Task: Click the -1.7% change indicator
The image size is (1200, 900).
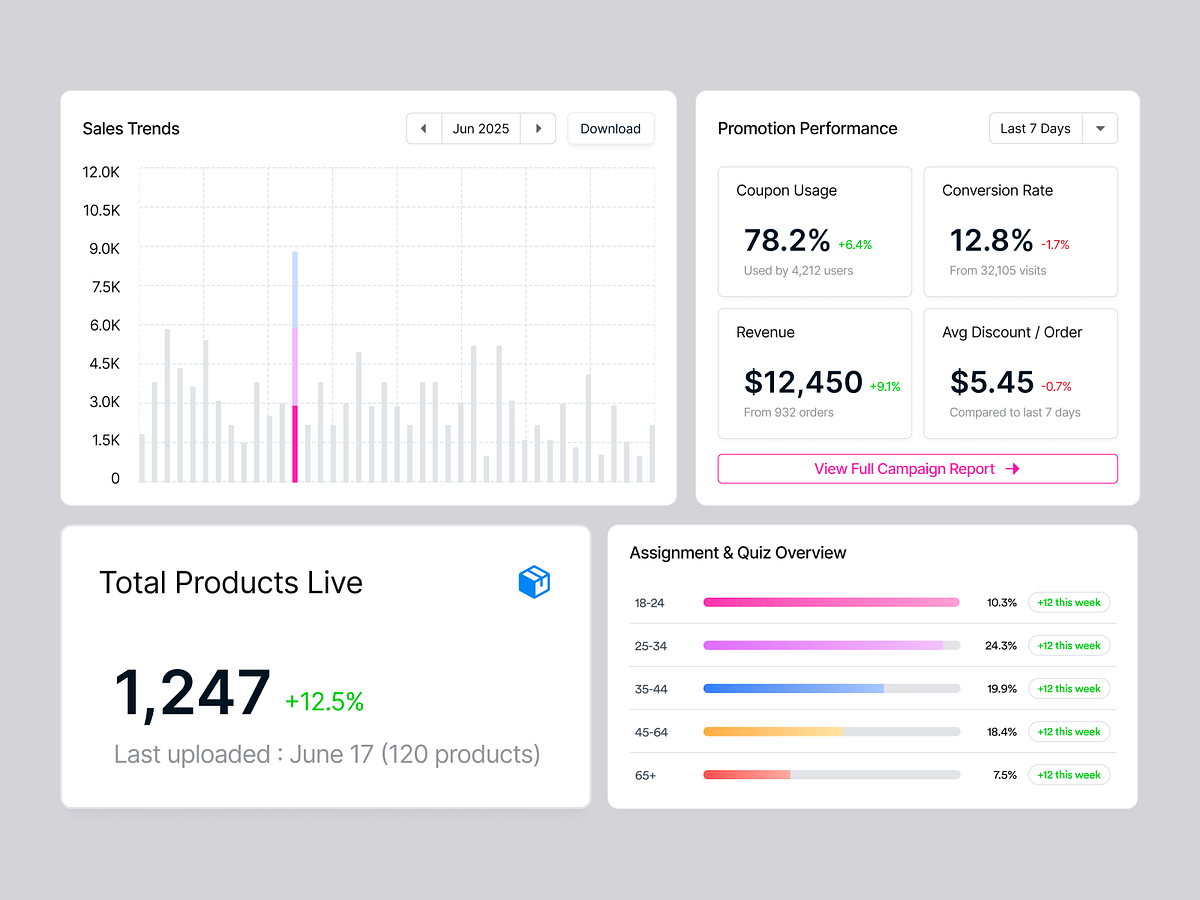Action: (x=1055, y=245)
